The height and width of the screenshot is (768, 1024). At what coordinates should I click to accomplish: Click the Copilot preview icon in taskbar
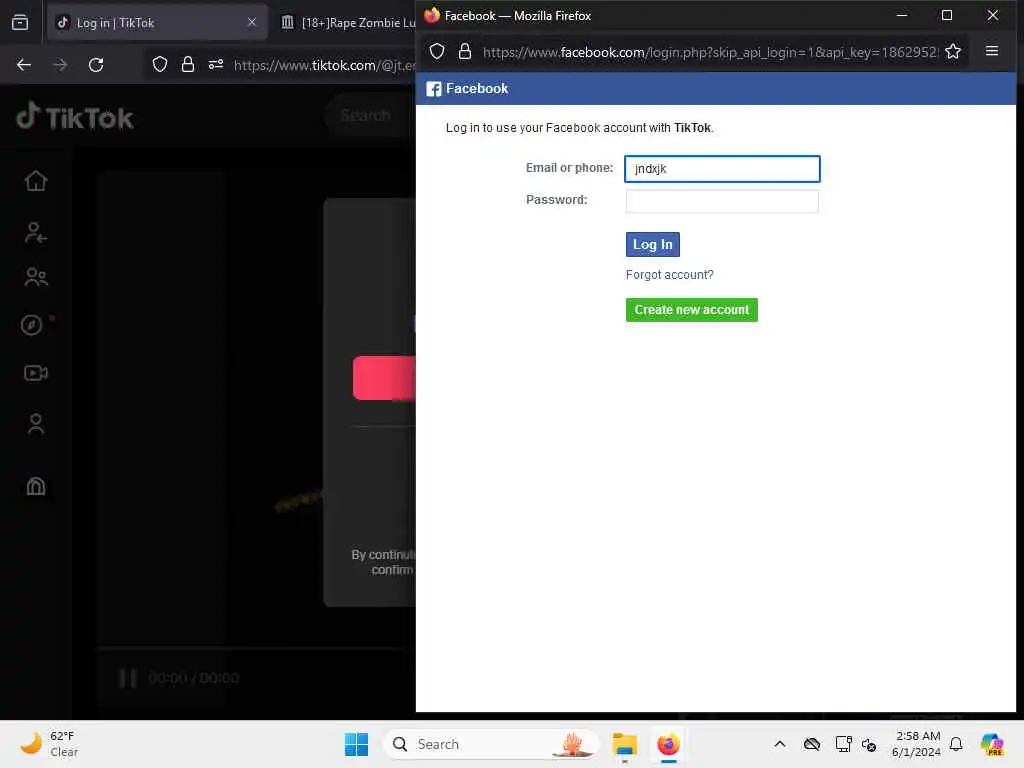992,744
